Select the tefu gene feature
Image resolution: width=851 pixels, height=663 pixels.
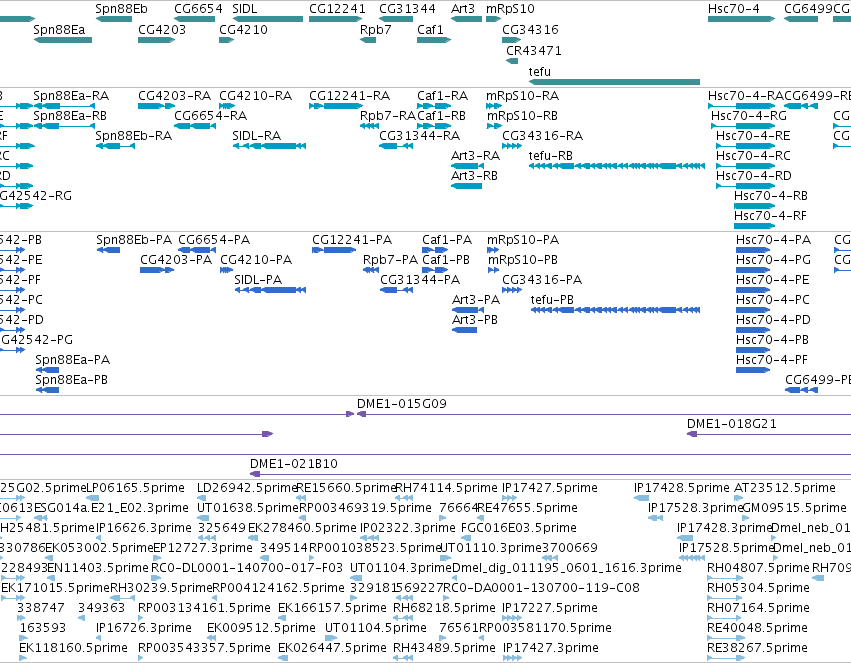pos(614,82)
